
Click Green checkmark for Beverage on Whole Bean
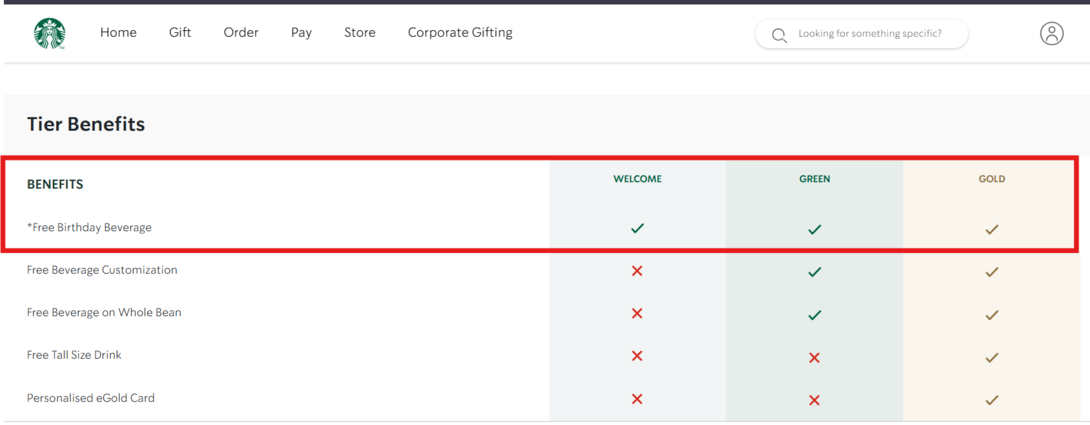(x=815, y=315)
